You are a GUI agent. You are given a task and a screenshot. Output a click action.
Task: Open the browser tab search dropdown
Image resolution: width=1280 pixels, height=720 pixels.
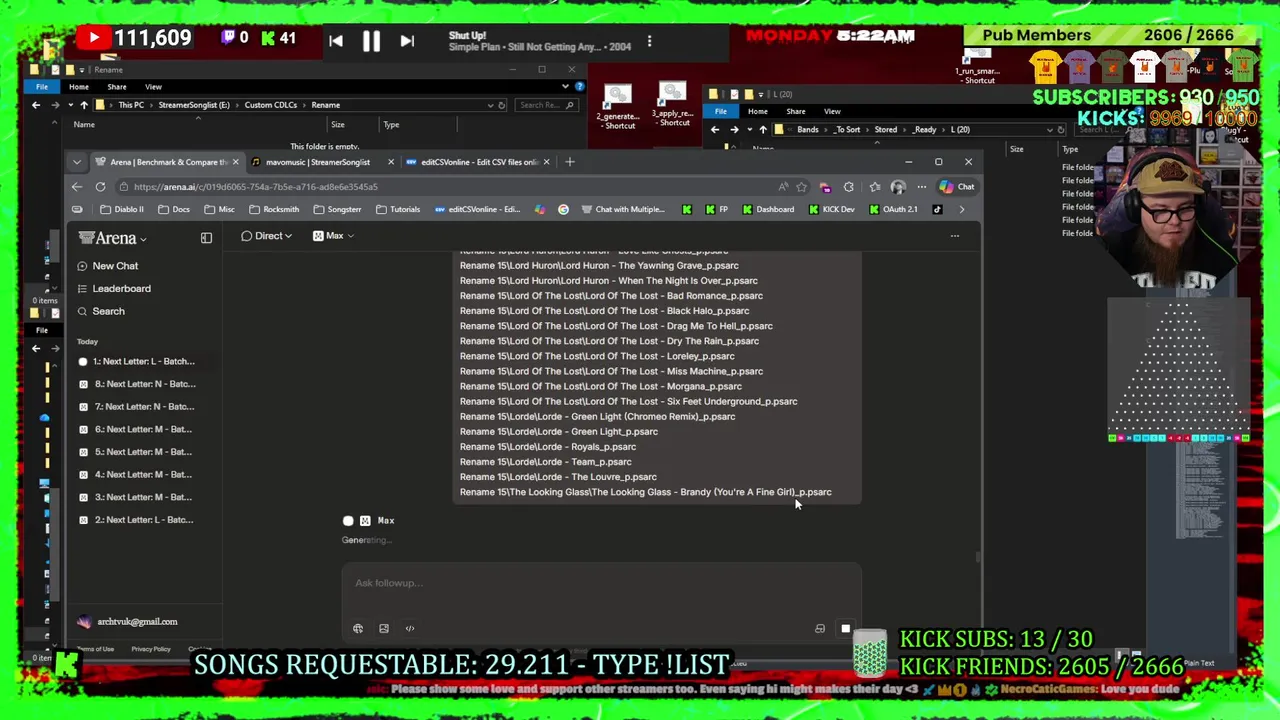76,162
